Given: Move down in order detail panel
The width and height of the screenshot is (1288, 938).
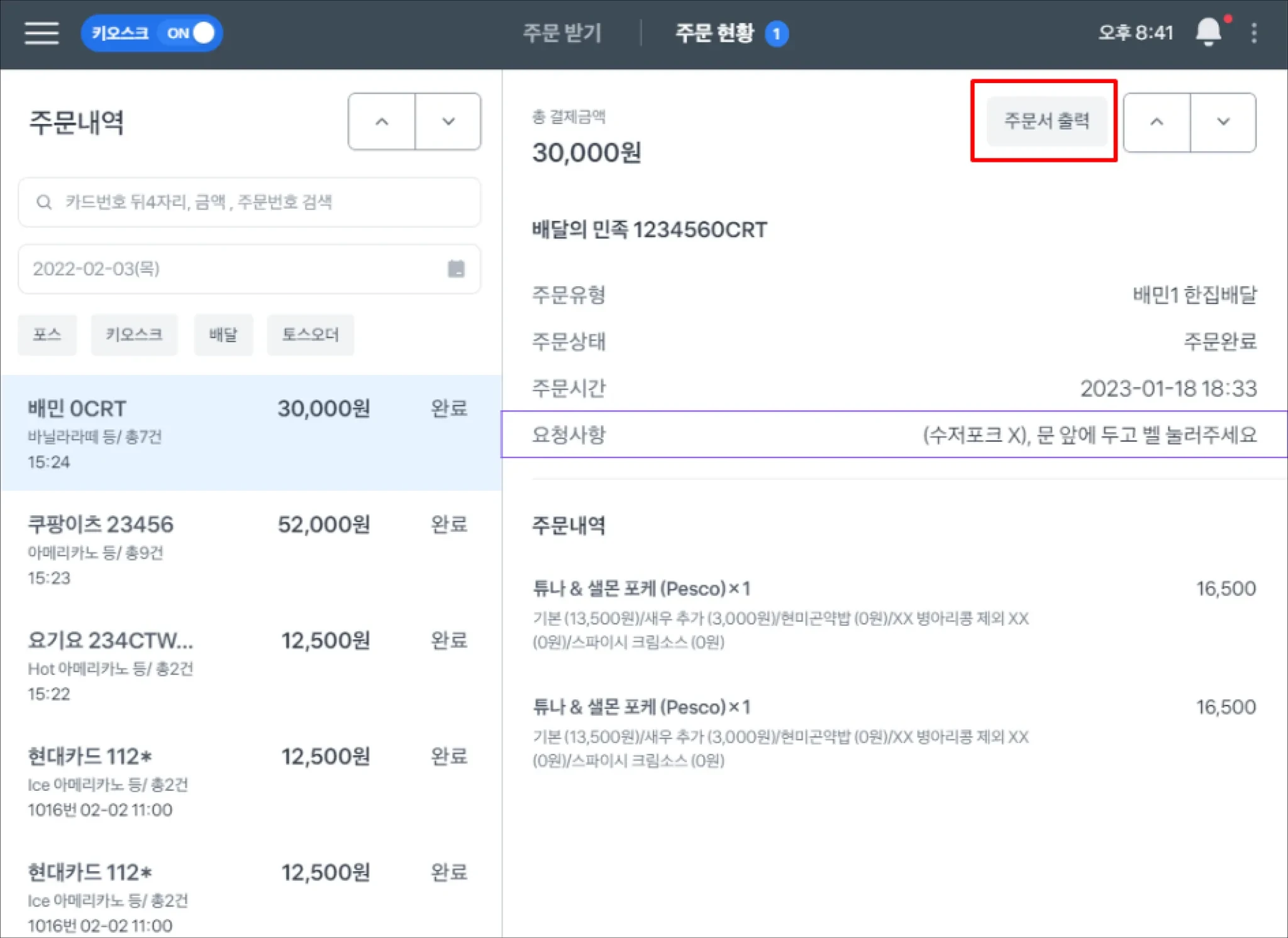Looking at the screenshot, I should (x=1223, y=122).
